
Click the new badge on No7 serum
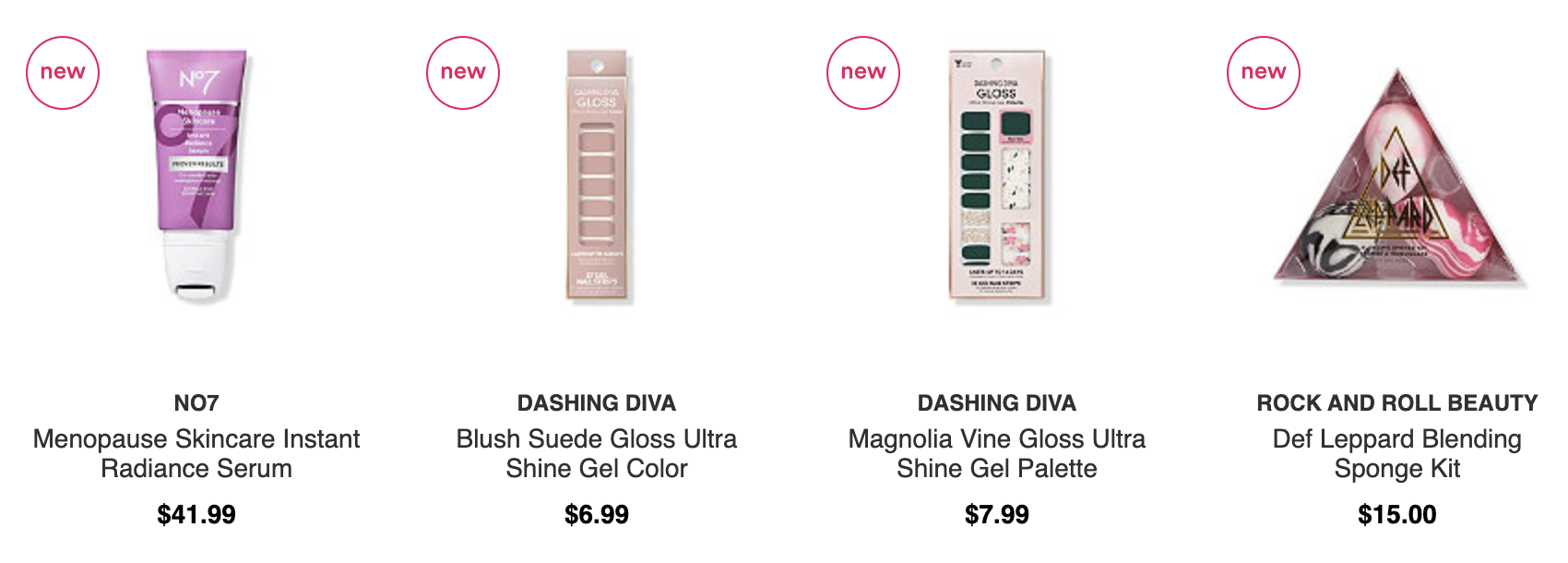[x=63, y=73]
